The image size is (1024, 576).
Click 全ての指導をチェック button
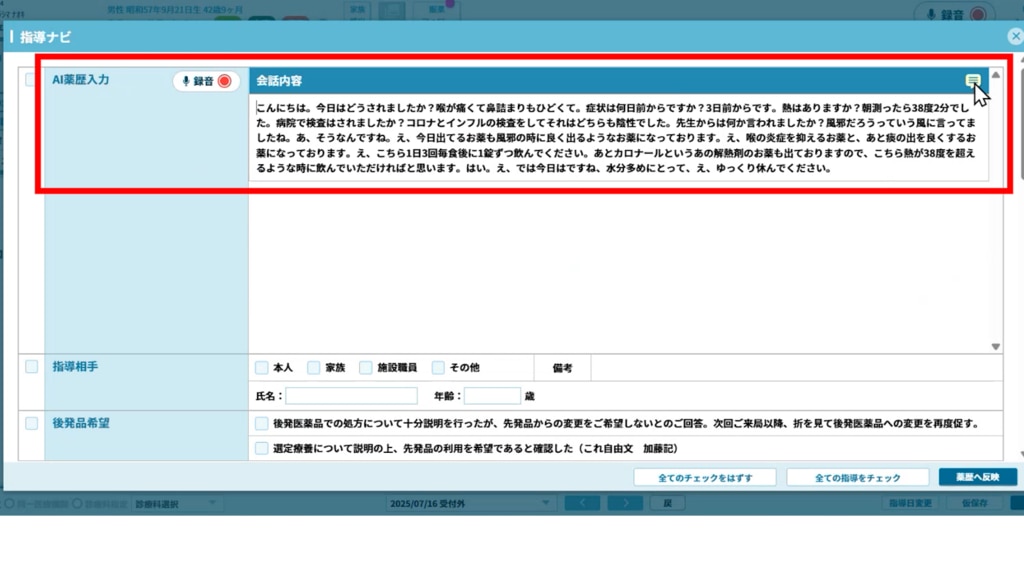857,478
